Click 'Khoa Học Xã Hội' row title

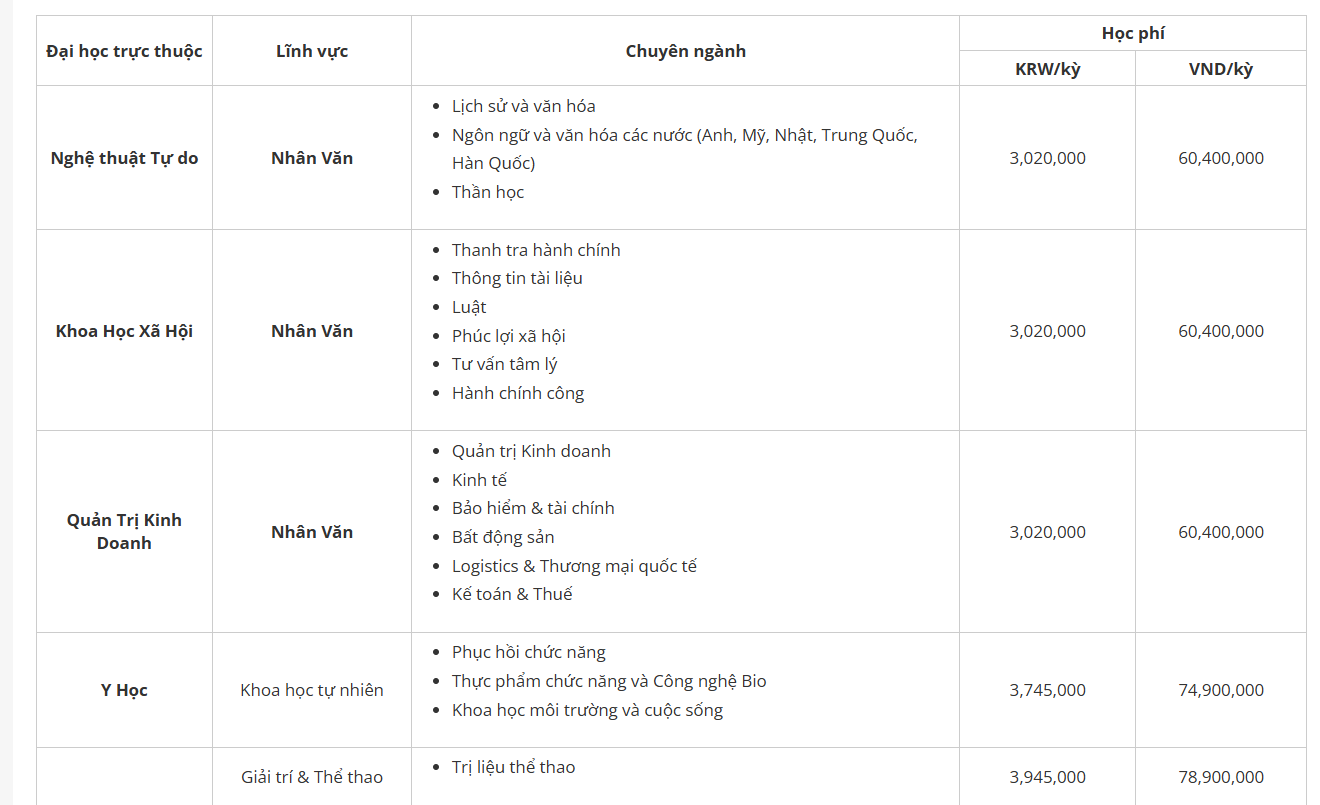[124, 331]
